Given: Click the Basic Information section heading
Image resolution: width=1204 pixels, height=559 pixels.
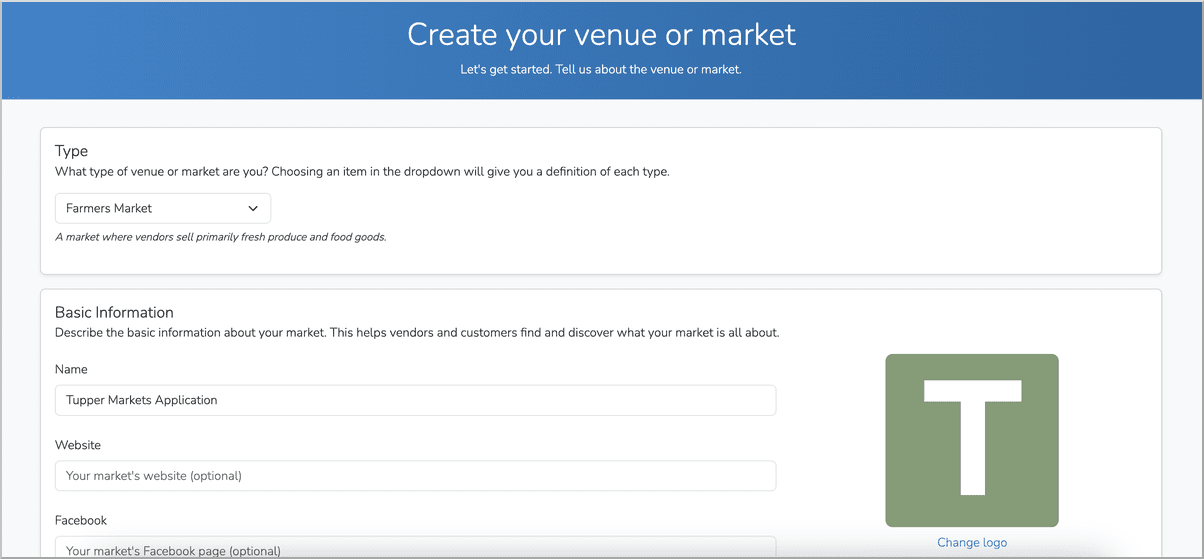Looking at the screenshot, I should pyautogui.click(x=114, y=312).
